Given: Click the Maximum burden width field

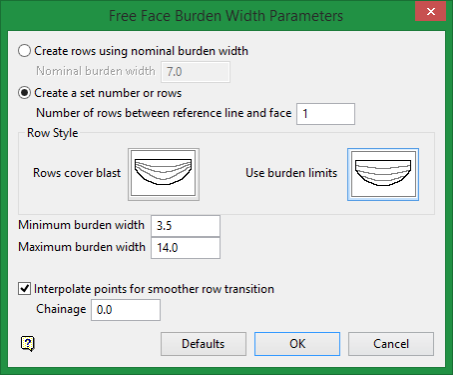Looking at the screenshot, I should coord(186,248).
